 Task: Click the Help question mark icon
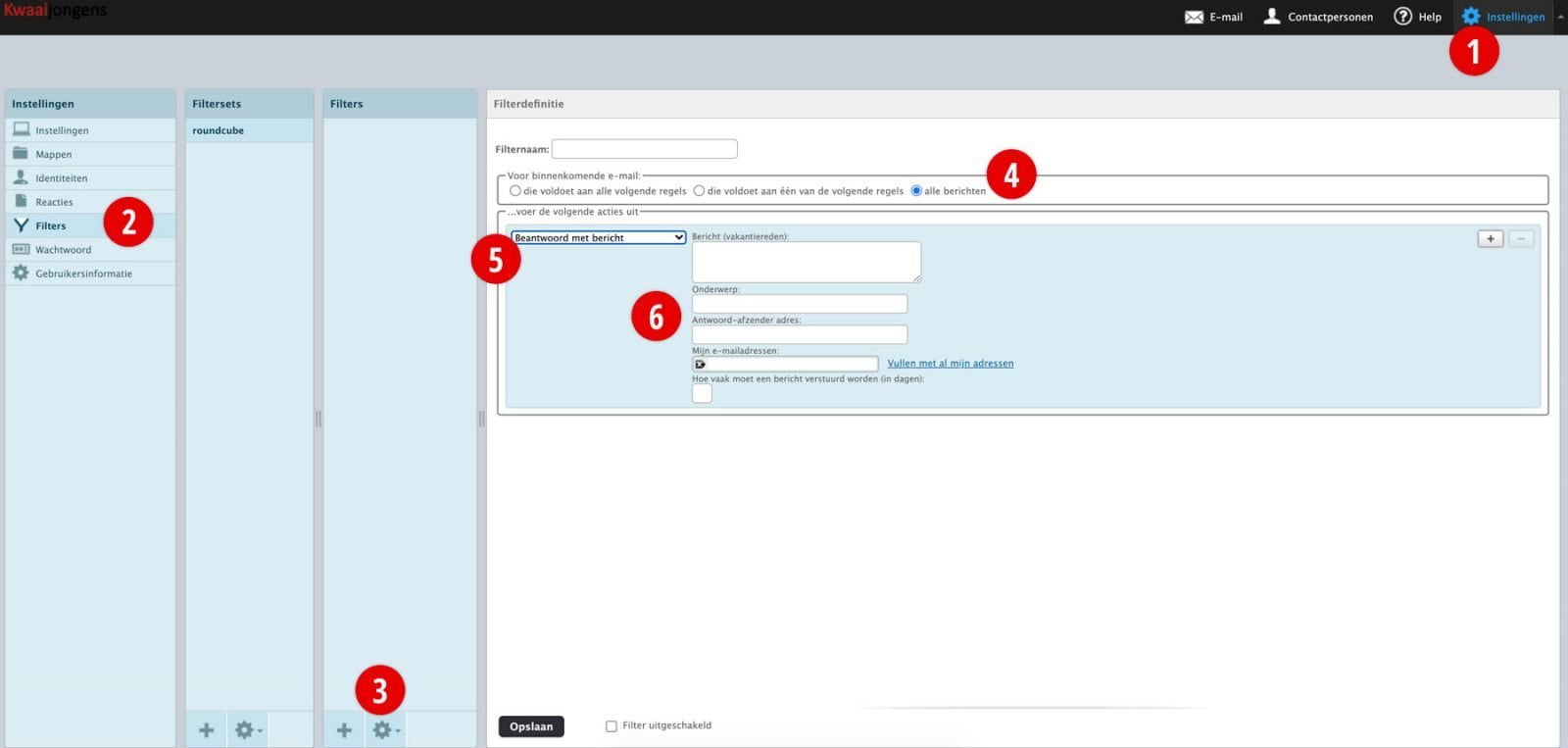[1402, 17]
